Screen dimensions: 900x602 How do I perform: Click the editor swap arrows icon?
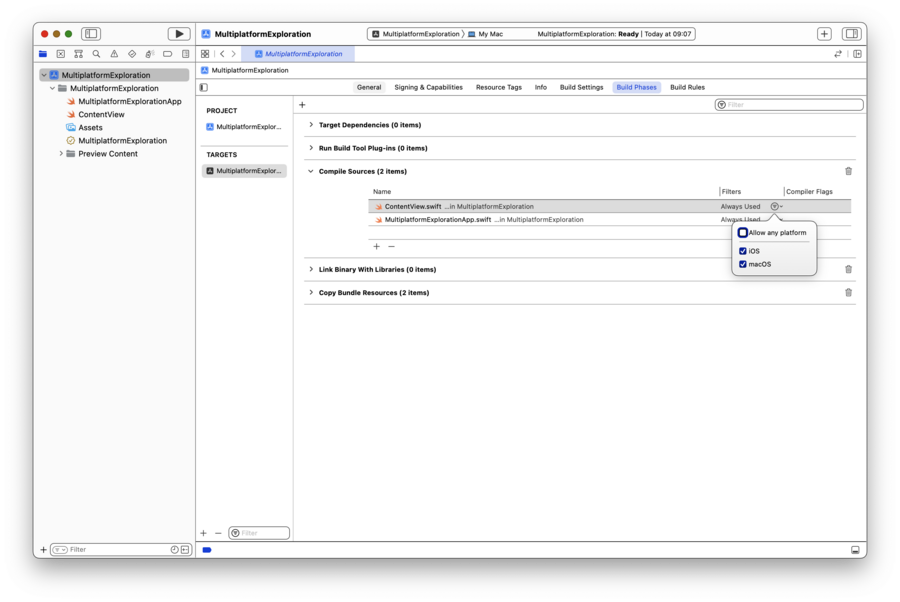click(838, 54)
